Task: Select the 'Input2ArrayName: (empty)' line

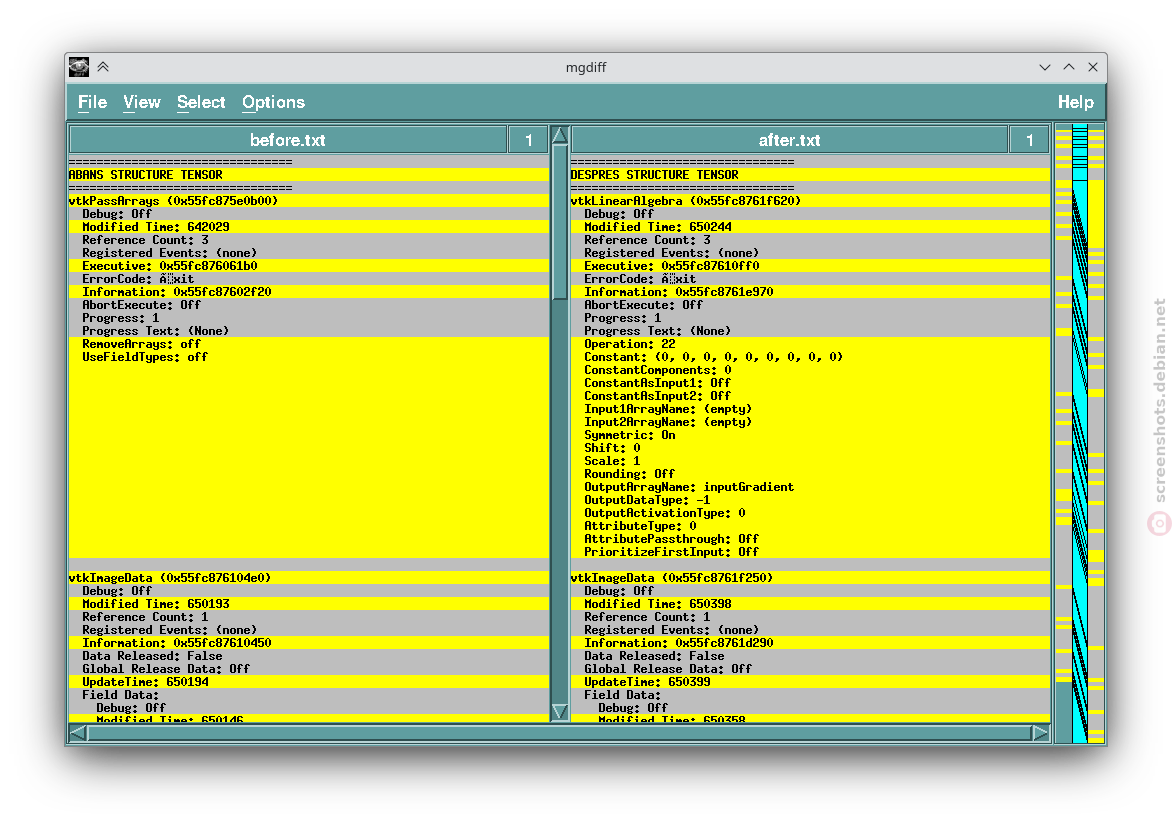Action: pos(810,422)
